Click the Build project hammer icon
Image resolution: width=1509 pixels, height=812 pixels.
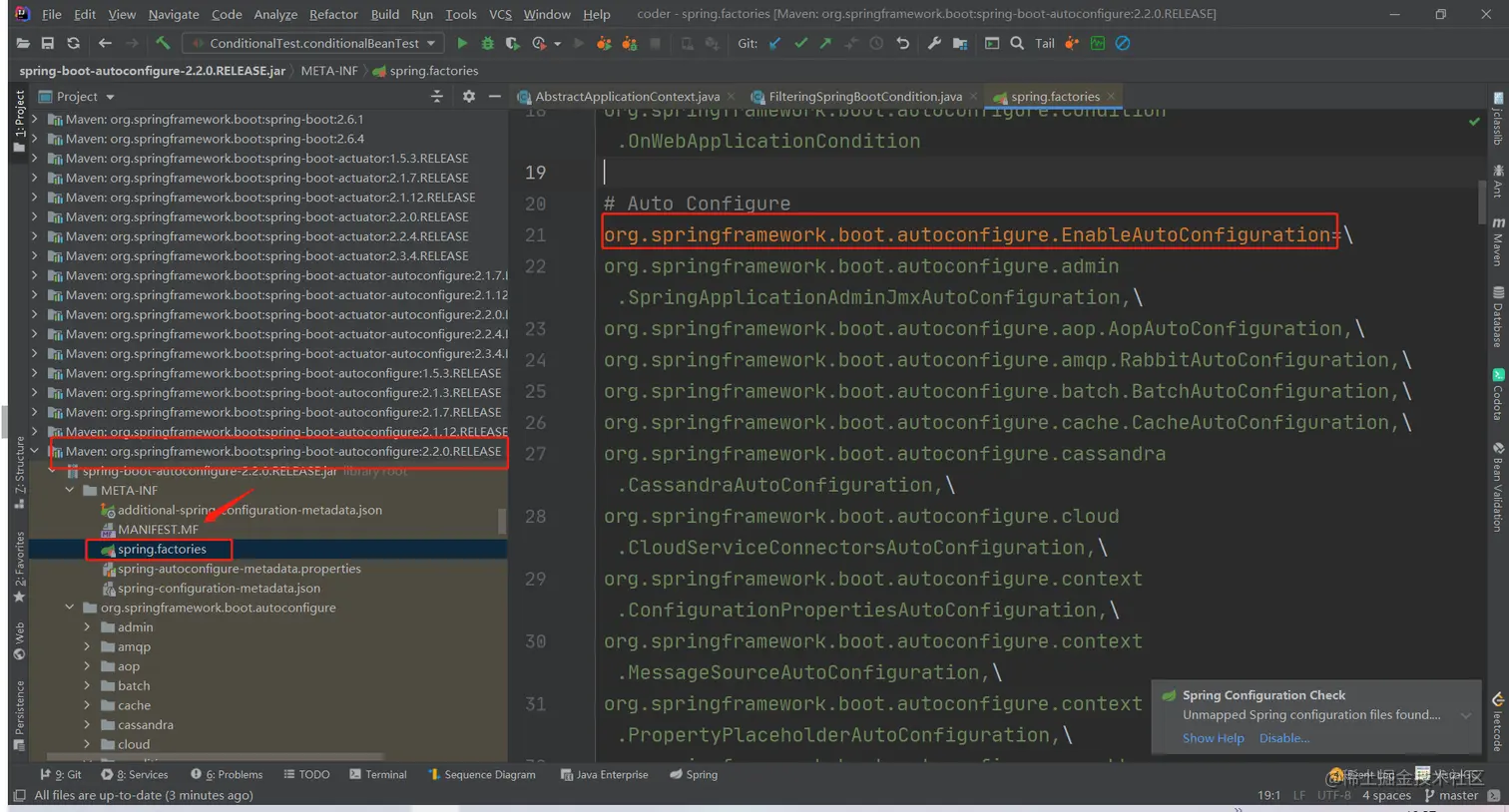click(x=163, y=43)
